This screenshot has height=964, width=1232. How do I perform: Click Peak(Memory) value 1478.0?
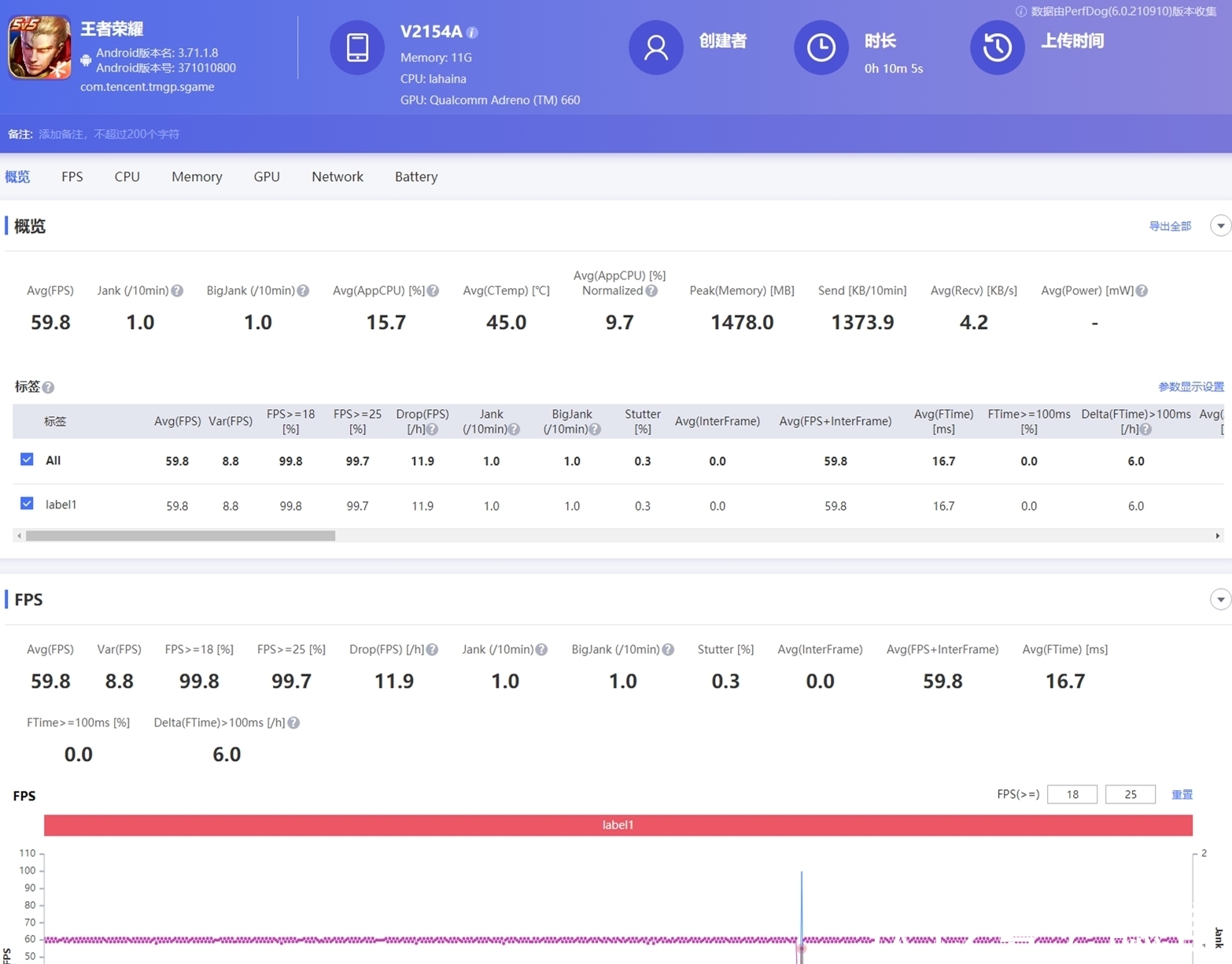(x=742, y=322)
